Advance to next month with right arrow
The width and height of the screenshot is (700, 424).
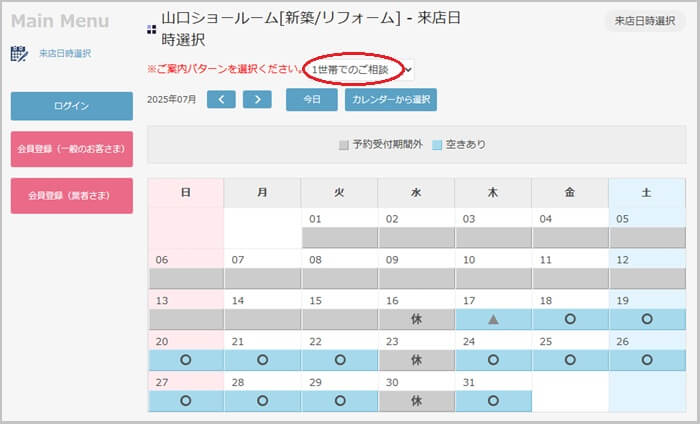(257, 99)
